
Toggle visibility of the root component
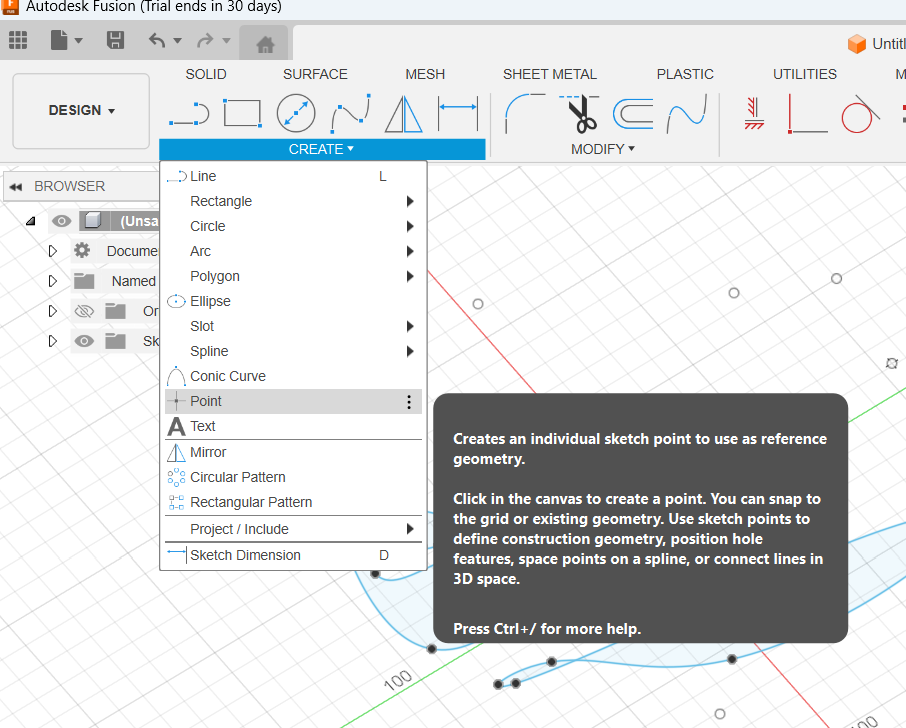click(61, 221)
